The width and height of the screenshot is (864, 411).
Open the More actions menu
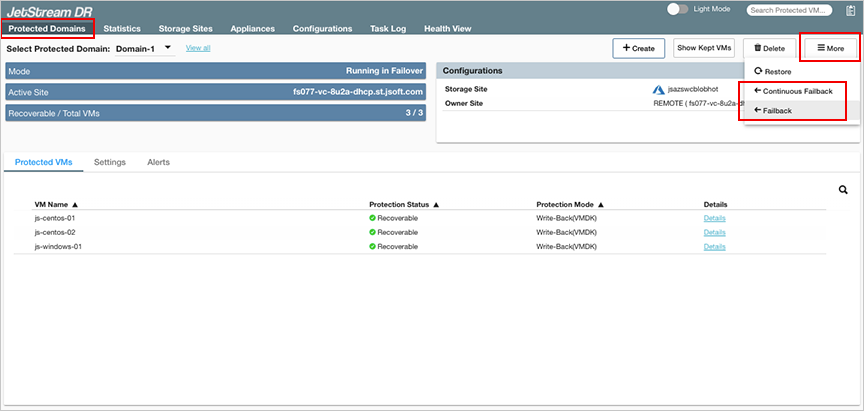(x=830, y=47)
